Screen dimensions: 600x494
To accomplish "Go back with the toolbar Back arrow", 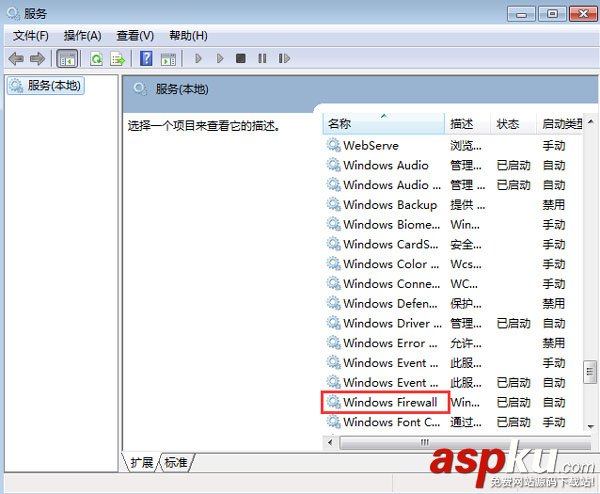I will click(16, 59).
